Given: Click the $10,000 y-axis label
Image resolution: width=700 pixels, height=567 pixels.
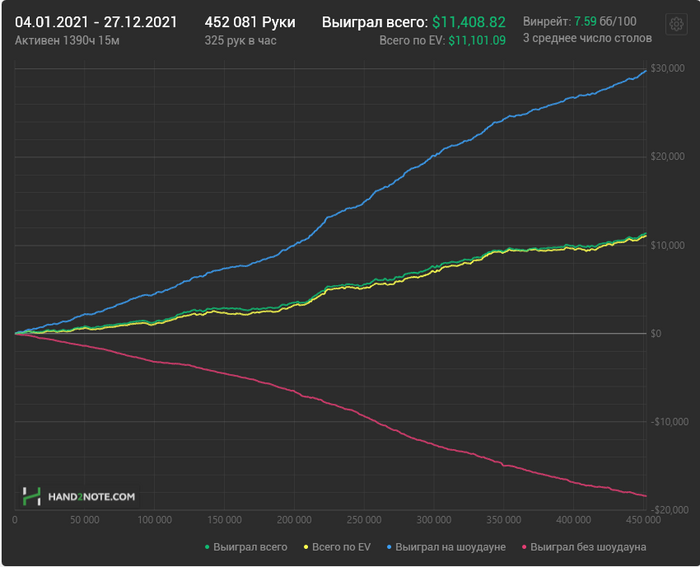Looking at the screenshot, I should [667, 245].
